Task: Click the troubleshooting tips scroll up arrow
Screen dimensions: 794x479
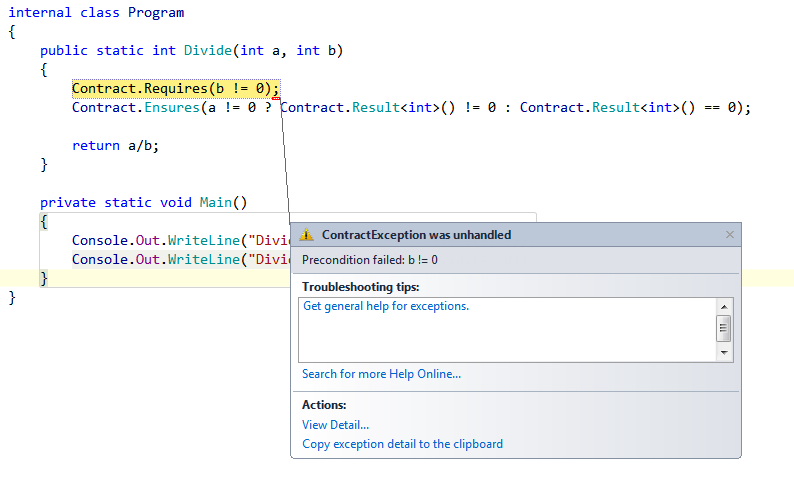Action: point(724,307)
